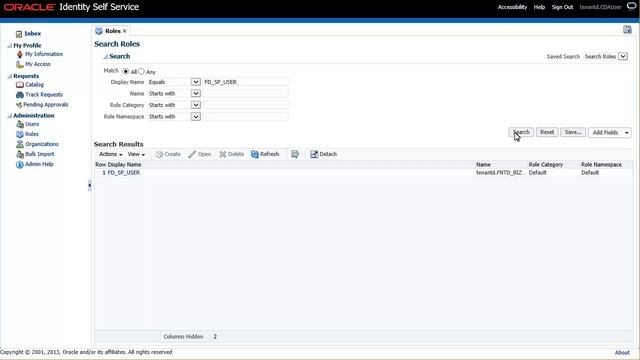Screen dimensions: 640x360
Task: Open the View menu
Action: (x=136, y=154)
